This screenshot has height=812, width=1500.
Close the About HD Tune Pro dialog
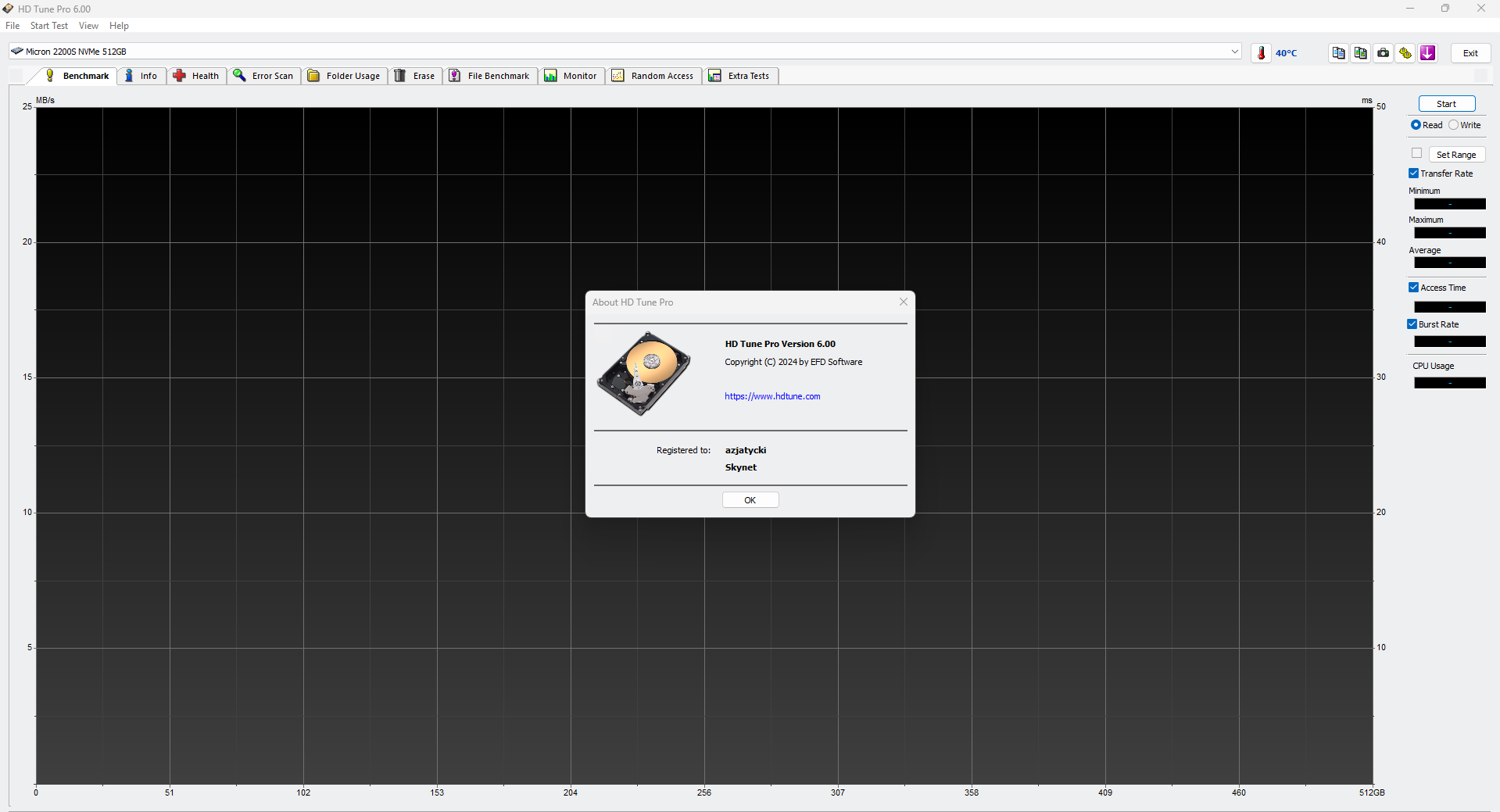tap(904, 302)
